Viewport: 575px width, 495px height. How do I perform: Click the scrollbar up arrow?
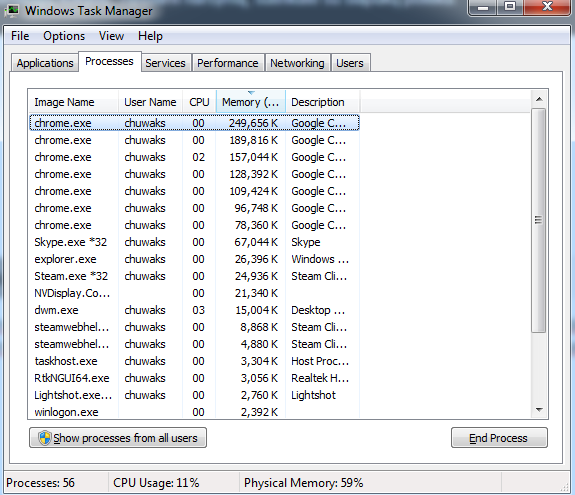point(539,99)
